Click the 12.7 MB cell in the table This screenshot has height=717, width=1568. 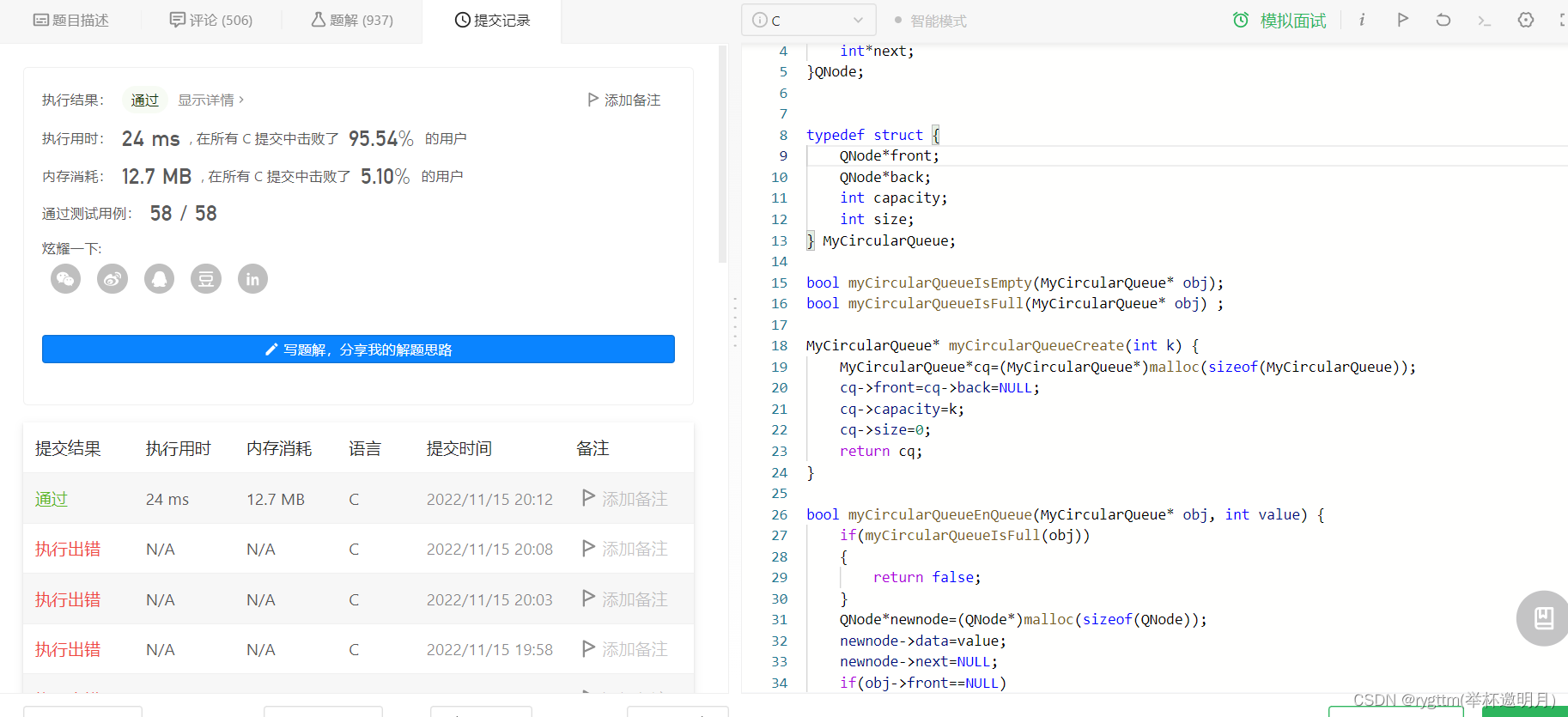click(x=276, y=499)
